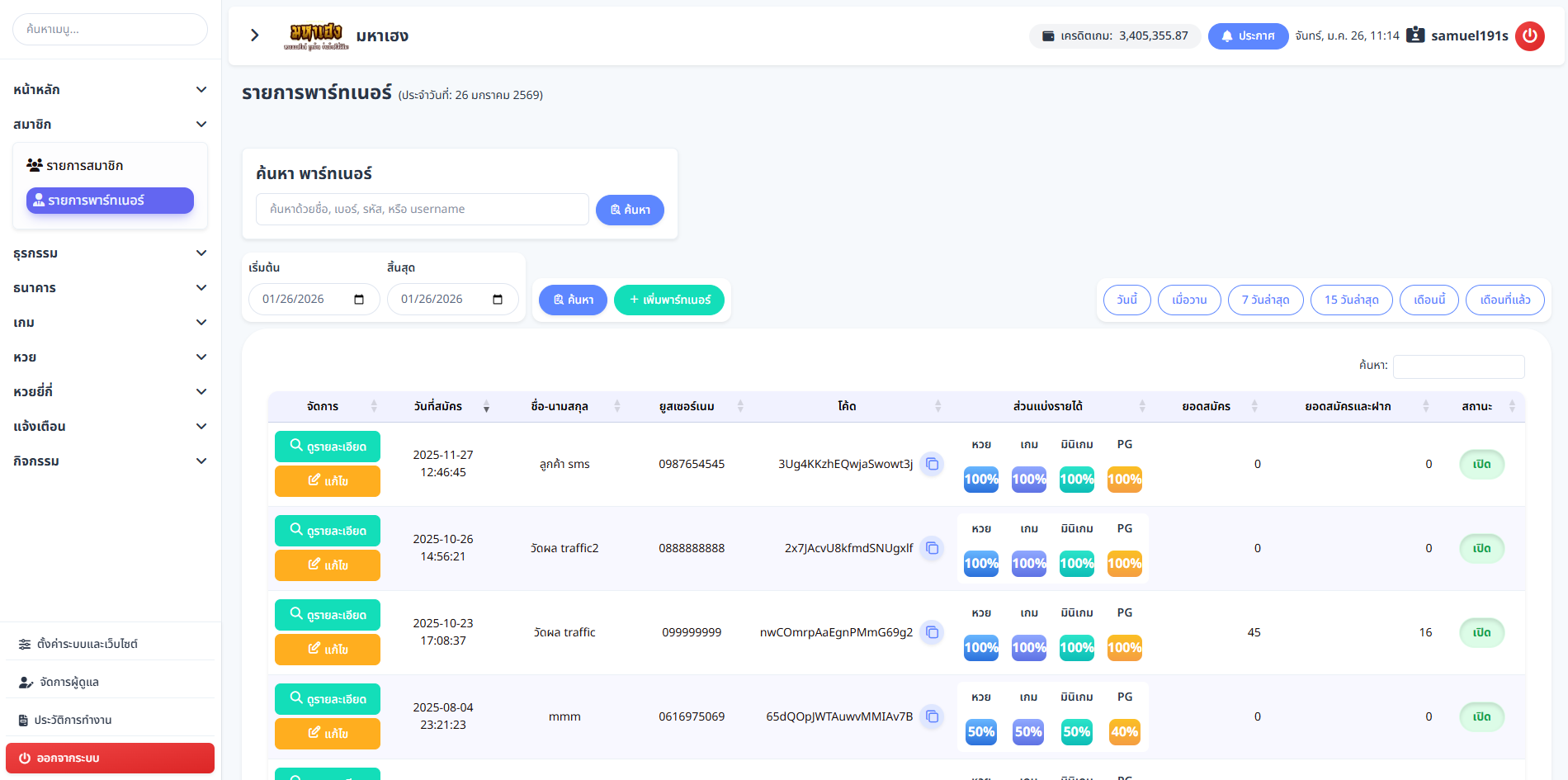Click the announcement bell button
Viewport: 1568px width, 780px height.
pos(1247,36)
